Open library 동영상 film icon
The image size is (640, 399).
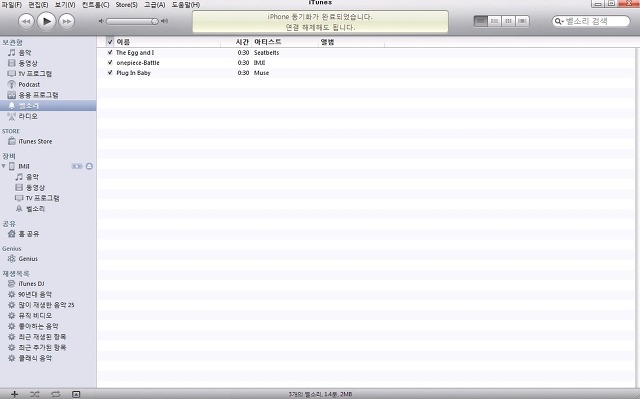tap(12, 63)
